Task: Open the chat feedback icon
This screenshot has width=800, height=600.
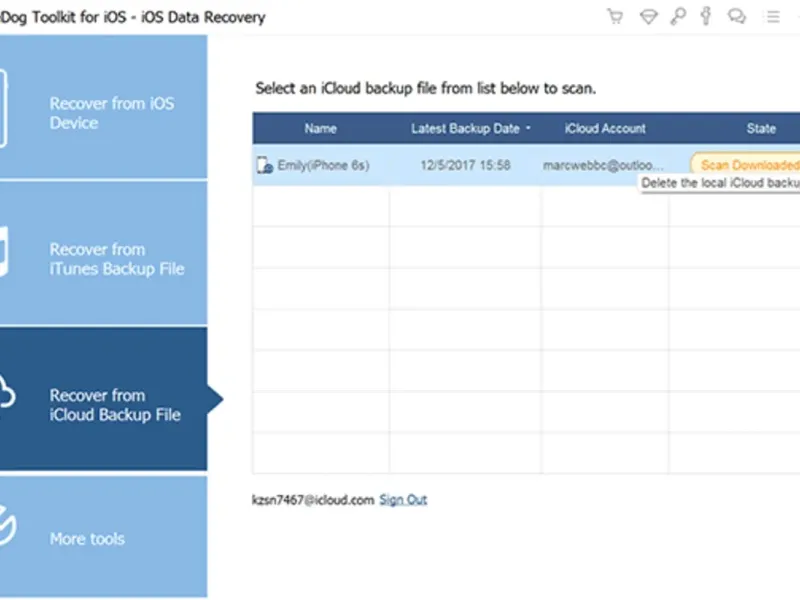Action: (x=737, y=16)
